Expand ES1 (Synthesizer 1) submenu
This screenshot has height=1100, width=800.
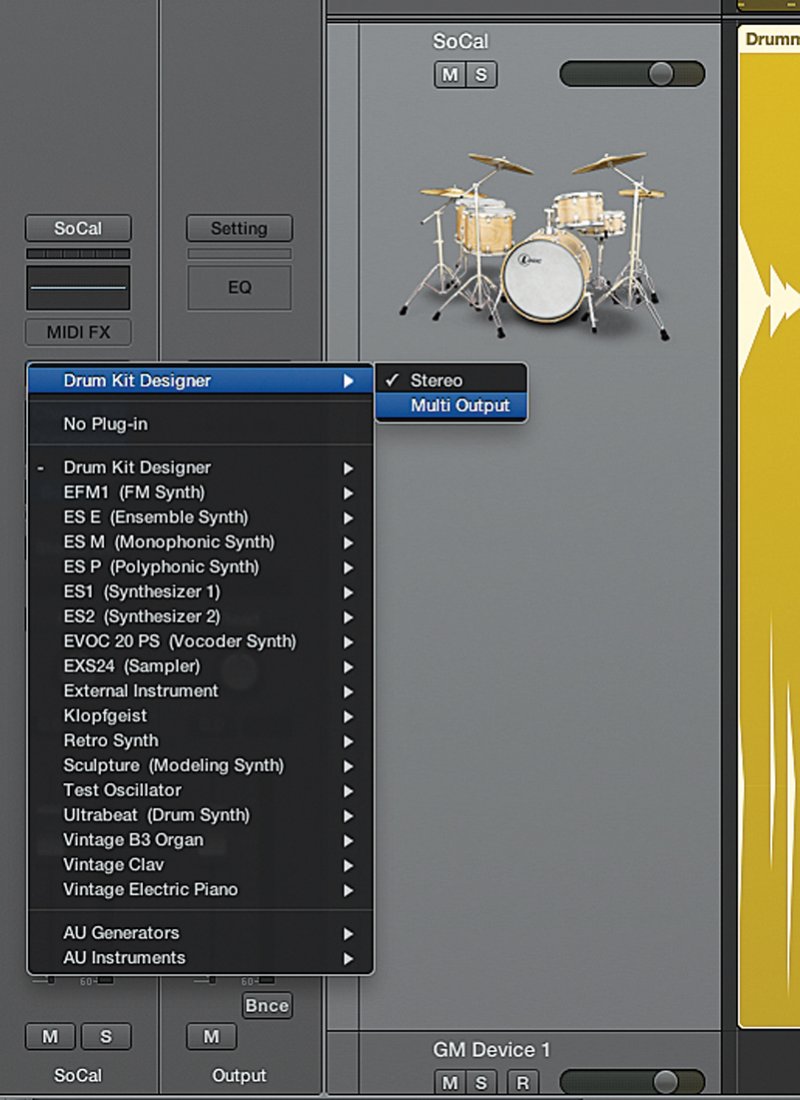click(x=200, y=591)
